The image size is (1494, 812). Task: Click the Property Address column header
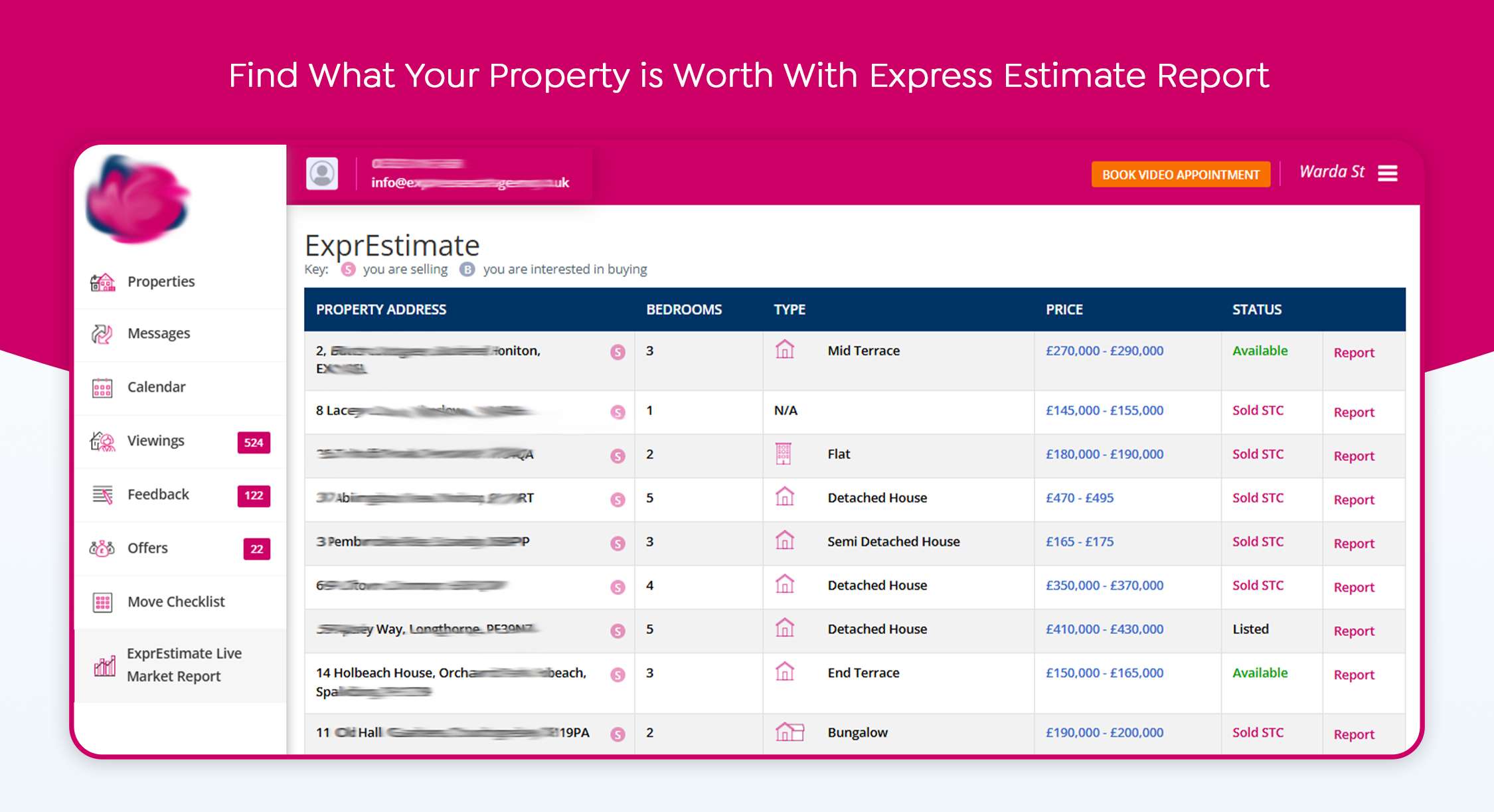pos(381,309)
